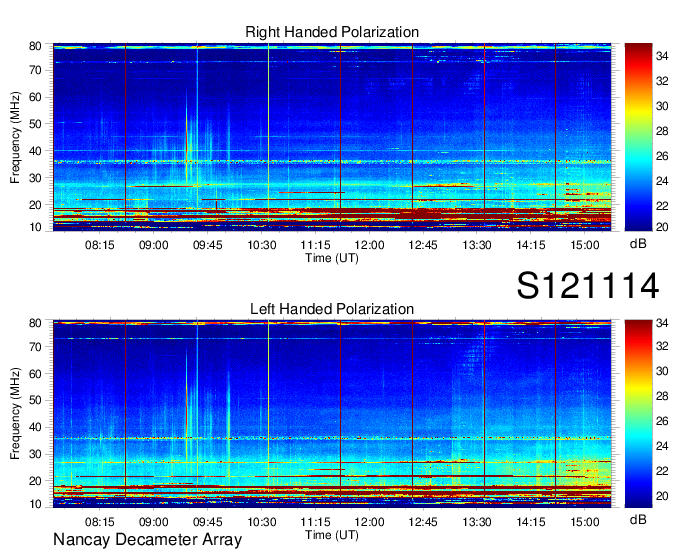The height and width of the screenshot is (552, 680).
Task: Click the Right Handed Polarization spectrogram image
Action: [332, 137]
